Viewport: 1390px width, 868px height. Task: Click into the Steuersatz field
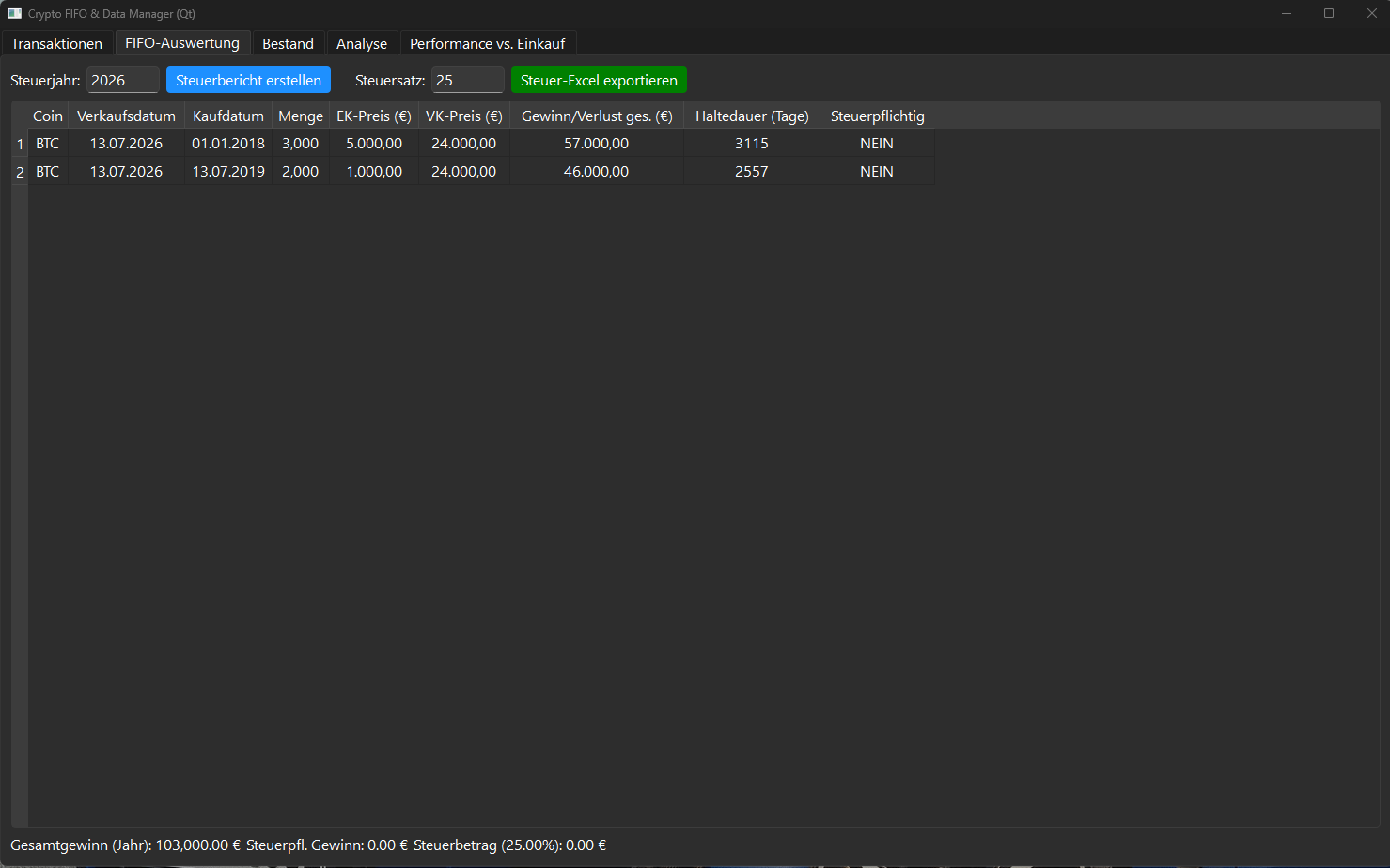pyautogui.click(x=467, y=81)
